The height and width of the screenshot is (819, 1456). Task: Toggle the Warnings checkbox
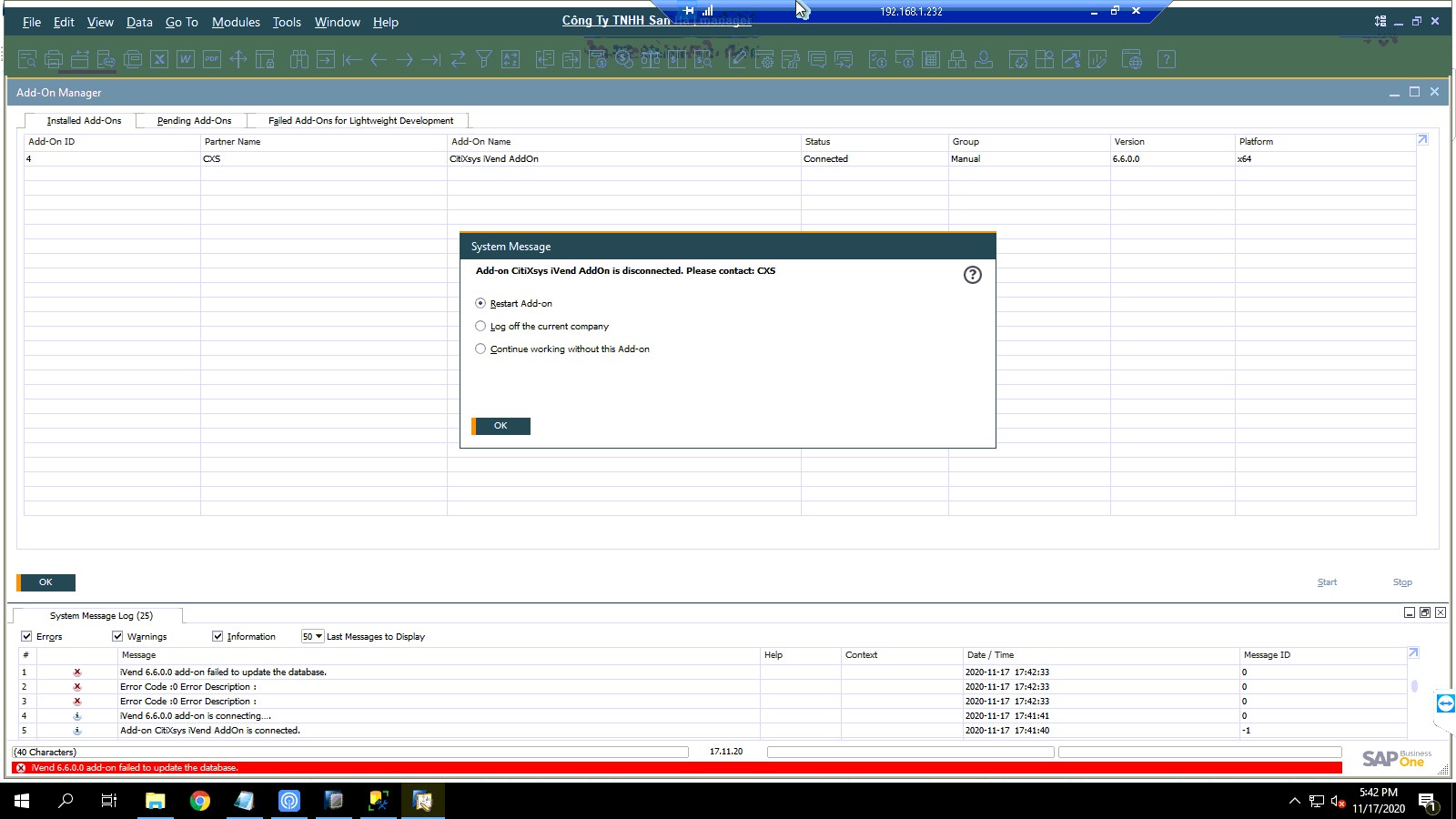pyautogui.click(x=117, y=636)
